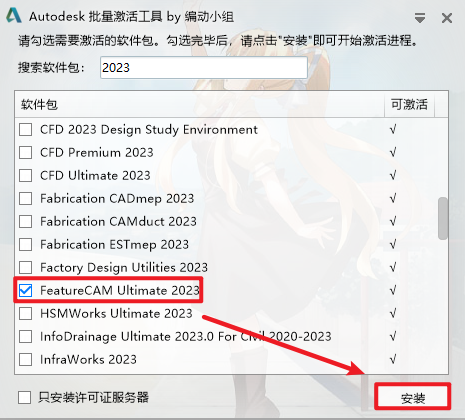Screen dimensions: 465x420
Task: Open the title bar dropdown arrow menu
Action: click(x=420, y=18)
